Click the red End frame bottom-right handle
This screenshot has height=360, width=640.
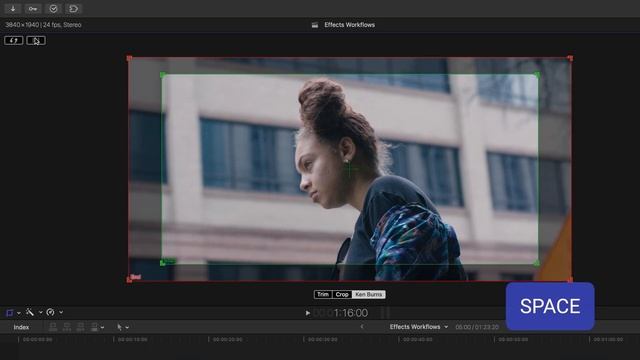570,280
